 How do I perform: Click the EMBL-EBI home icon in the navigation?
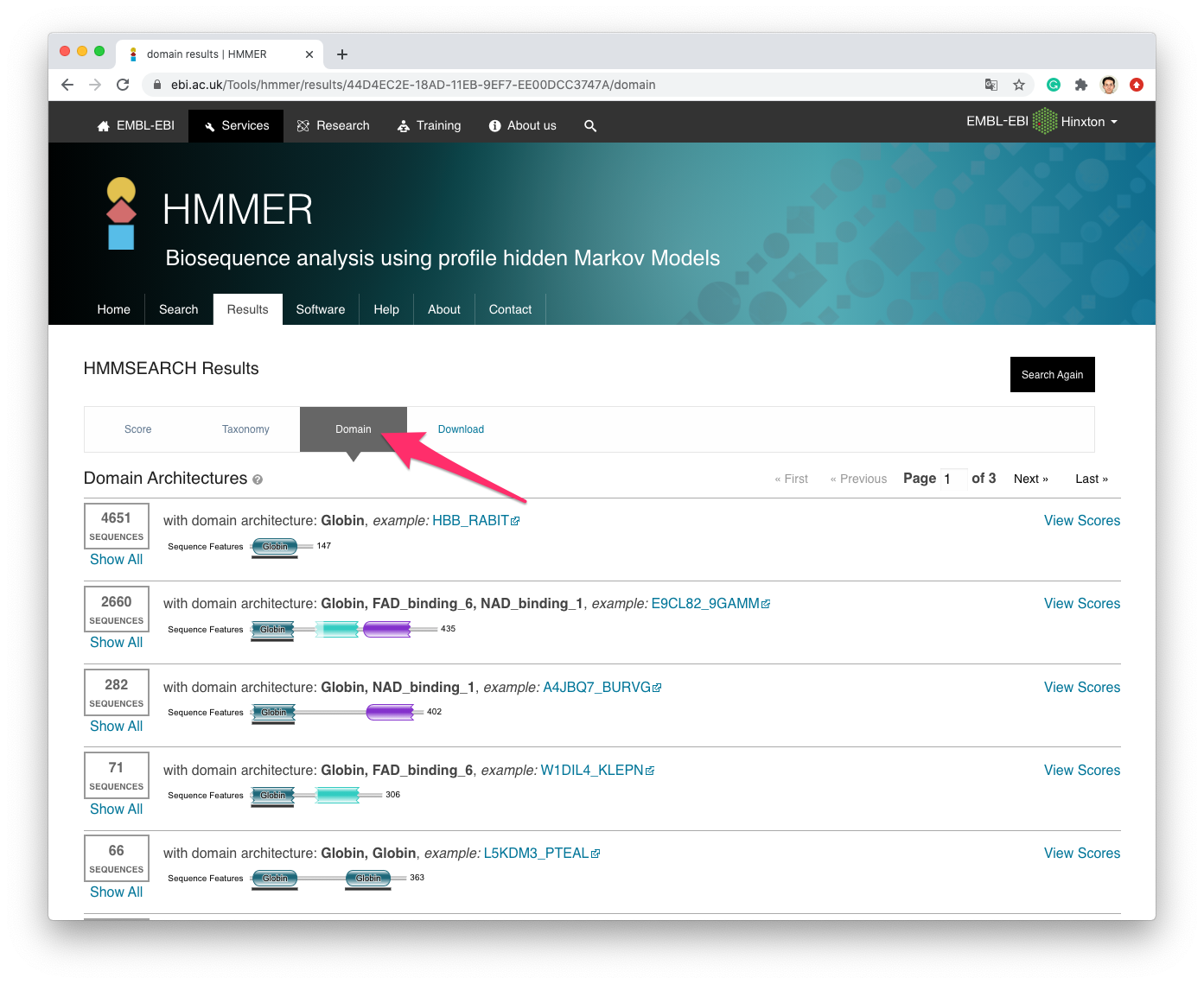click(x=103, y=125)
